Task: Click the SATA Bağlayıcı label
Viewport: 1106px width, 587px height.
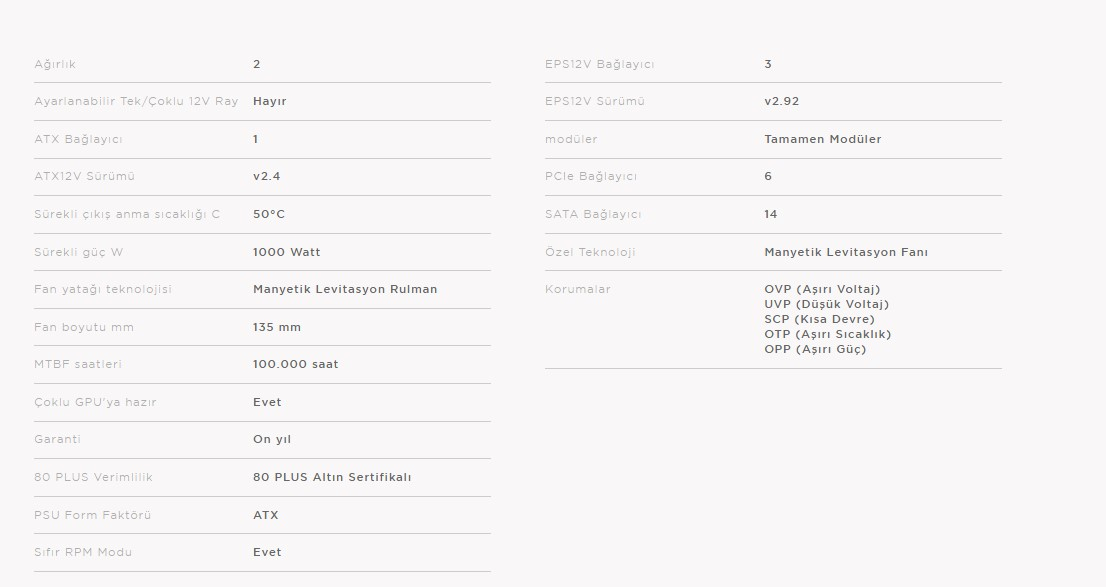Action: tap(593, 214)
